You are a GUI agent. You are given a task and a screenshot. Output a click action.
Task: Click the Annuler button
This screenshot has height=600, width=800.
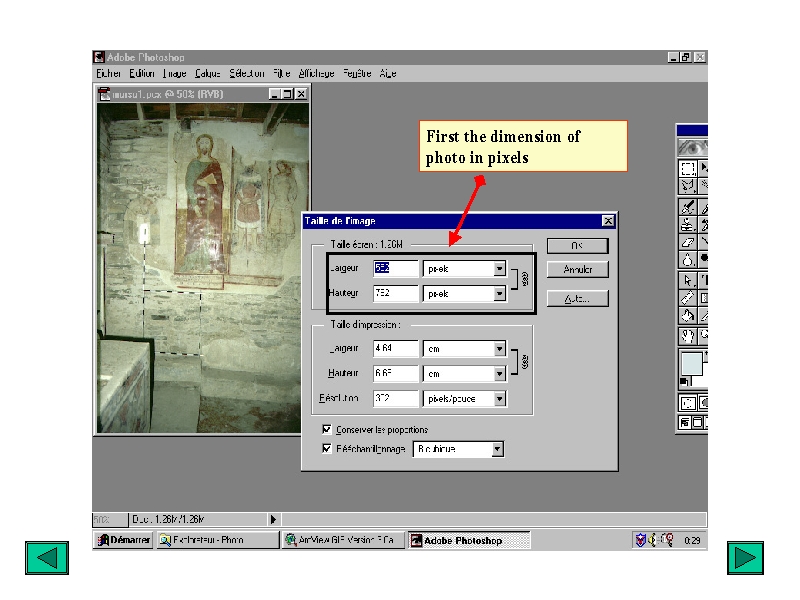pos(578,269)
